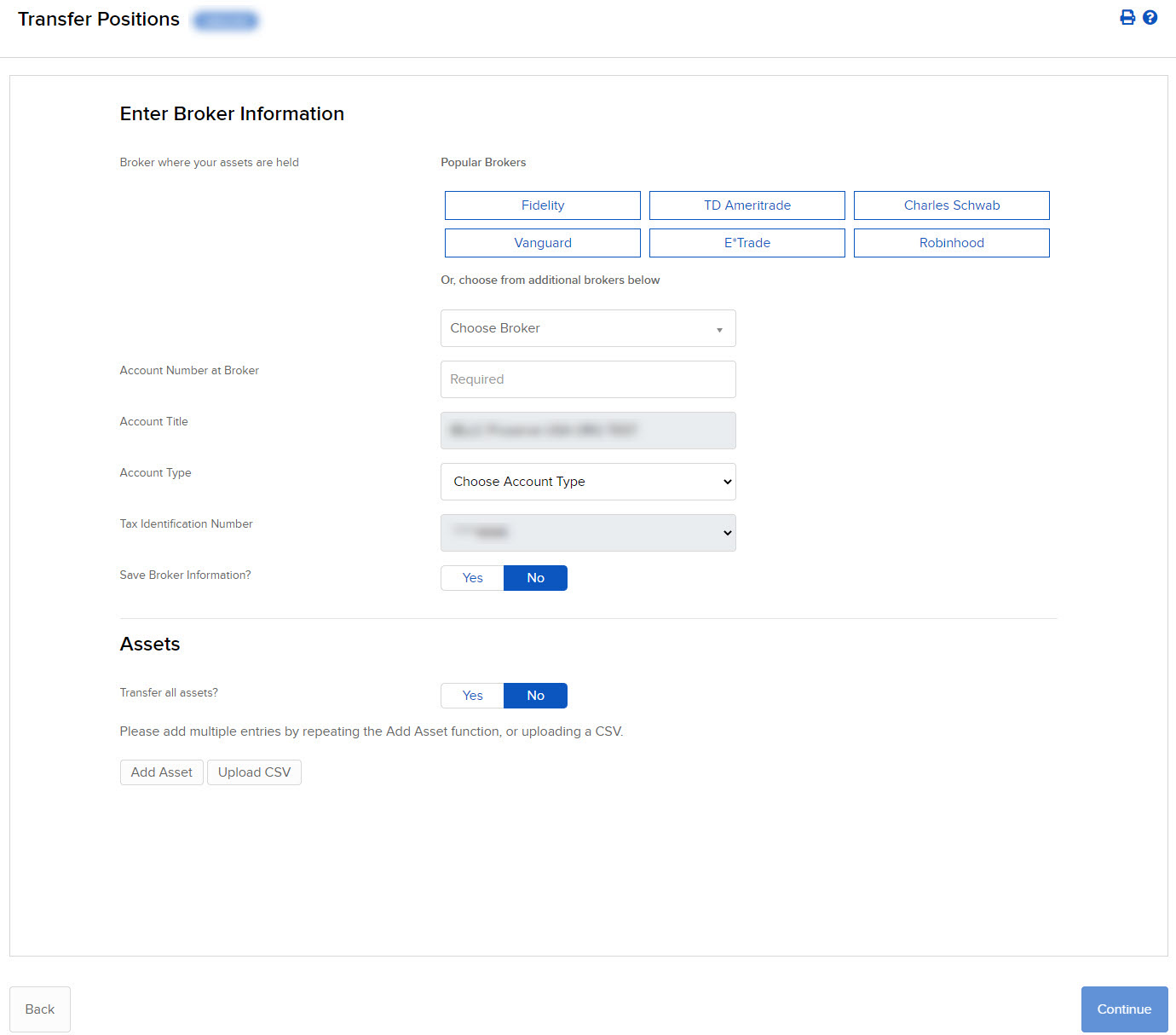Select Fidelity as your broker
Viewport: 1176px width, 1035px height.
pos(542,205)
